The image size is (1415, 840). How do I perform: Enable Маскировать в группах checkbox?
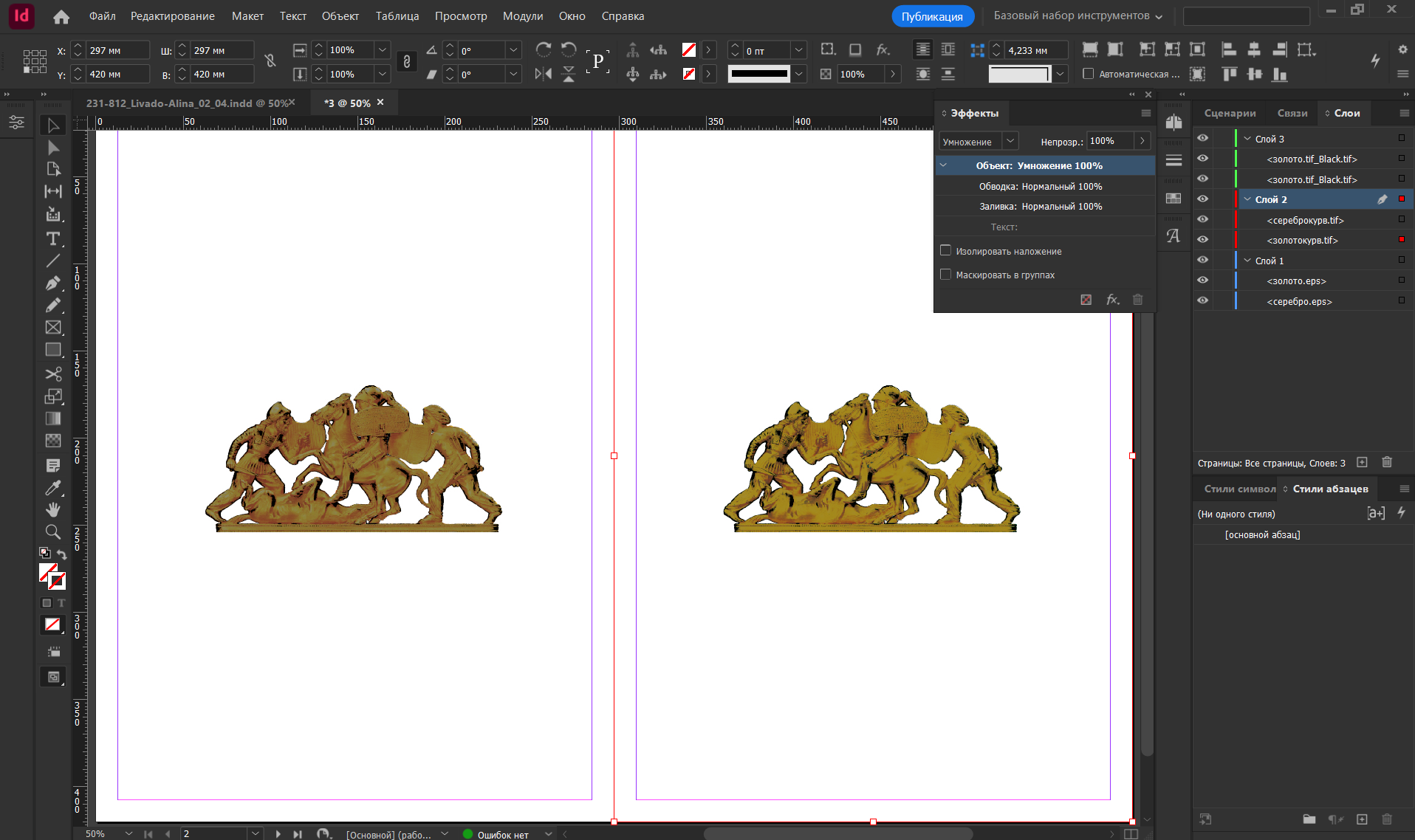945,275
